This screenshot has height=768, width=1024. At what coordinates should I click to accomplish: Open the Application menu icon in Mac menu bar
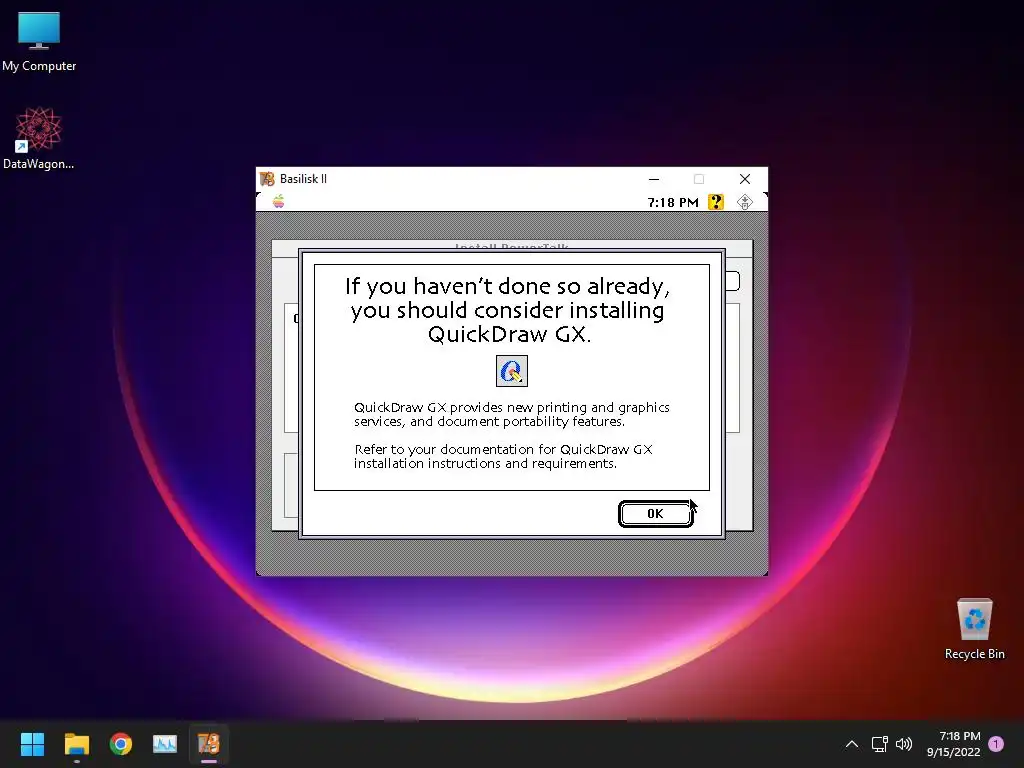(744, 202)
